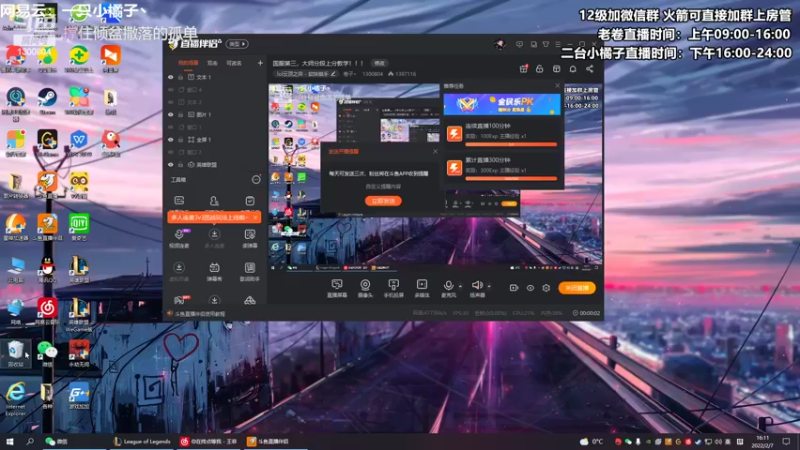Open the notification bell icon
The width and height of the screenshot is (800, 450).
[x=573, y=69]
